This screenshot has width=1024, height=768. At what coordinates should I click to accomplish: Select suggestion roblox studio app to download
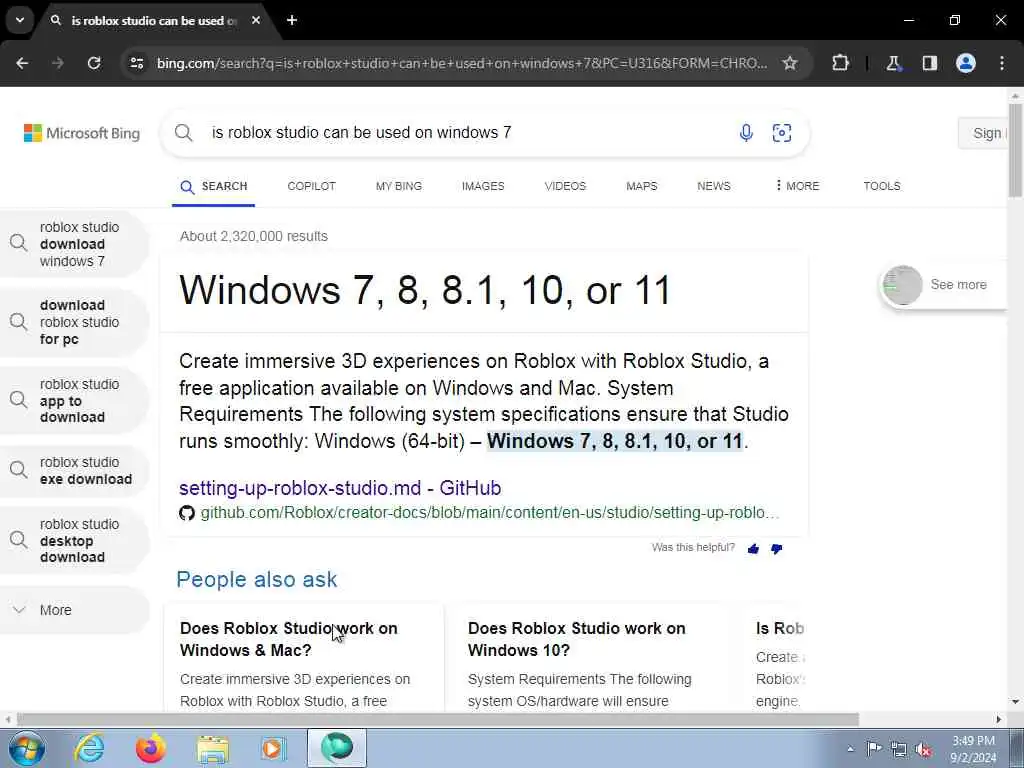(x=73, y=400)
